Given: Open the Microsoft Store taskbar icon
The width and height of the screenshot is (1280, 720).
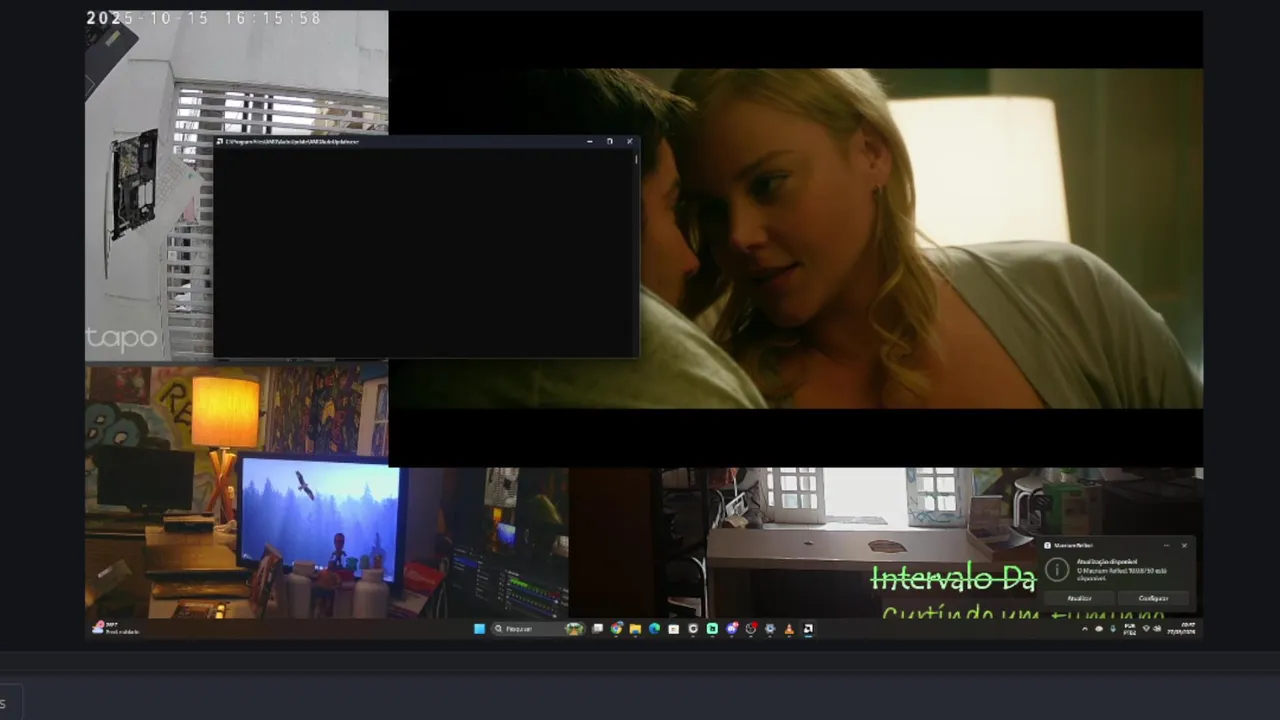Looking at the screenshot, I should tap(674, 629).
